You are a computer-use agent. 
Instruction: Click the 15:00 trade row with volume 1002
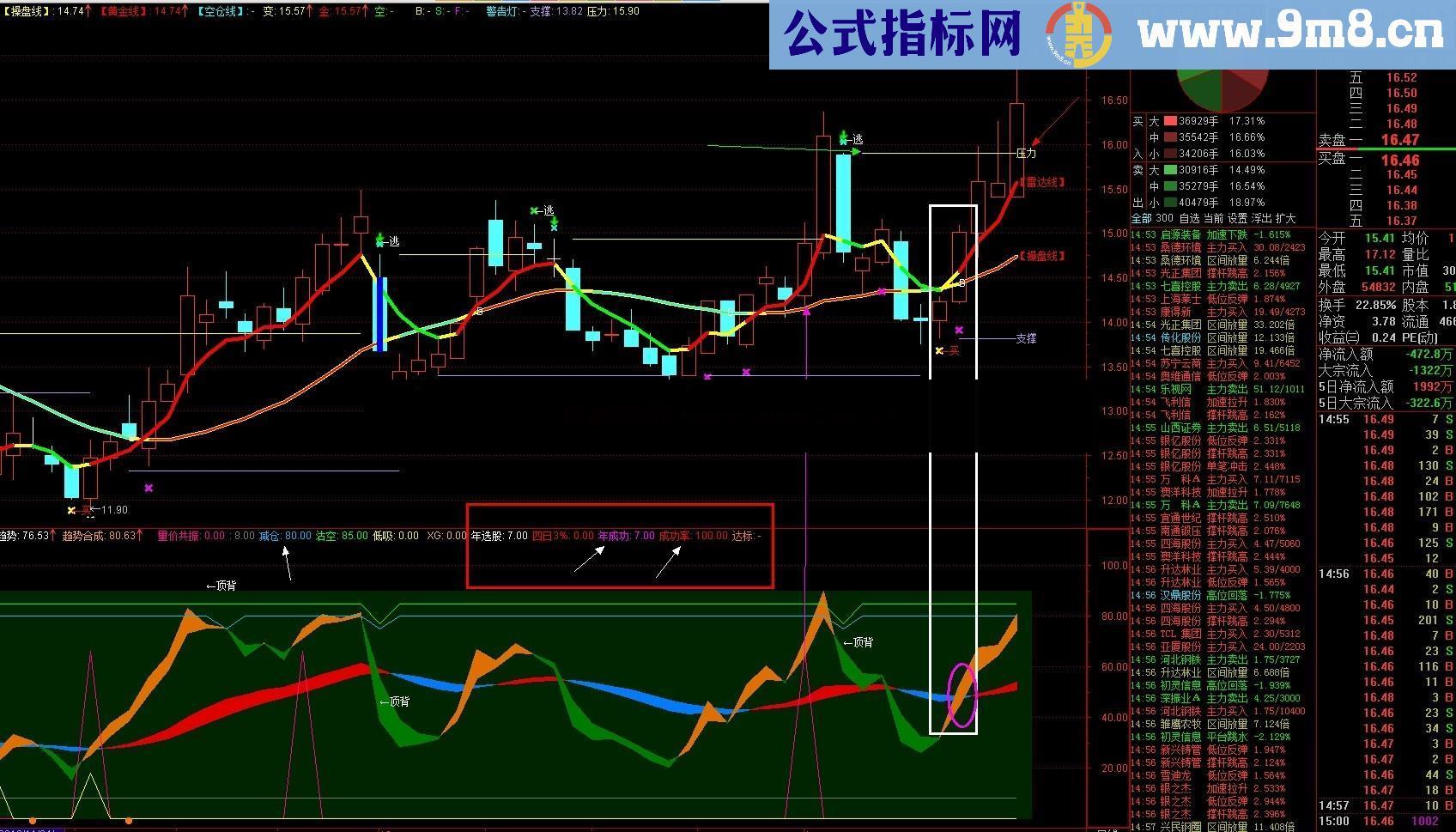(1386, 822)
